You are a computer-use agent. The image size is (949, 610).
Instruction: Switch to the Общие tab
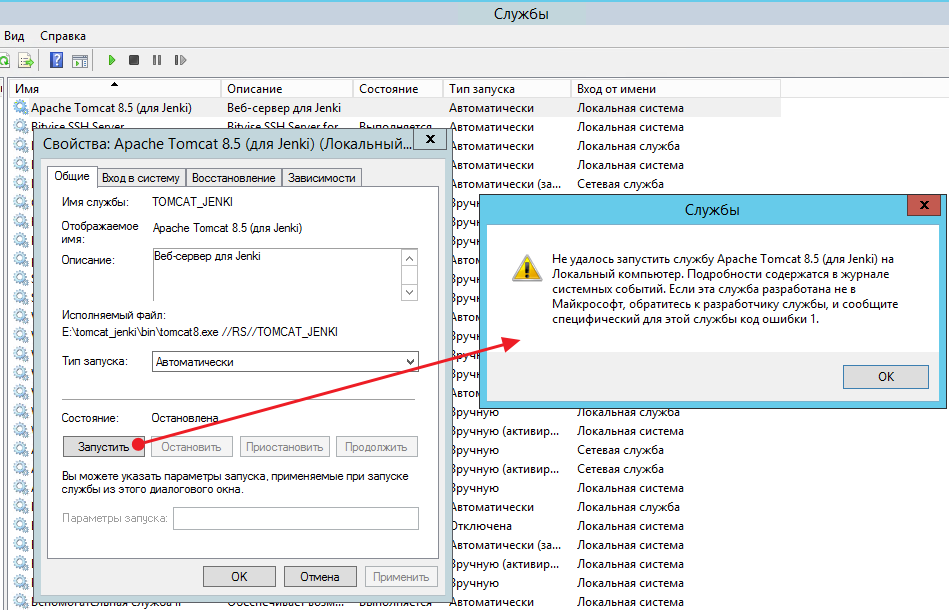pyautogui.click(x=72, y=176)
